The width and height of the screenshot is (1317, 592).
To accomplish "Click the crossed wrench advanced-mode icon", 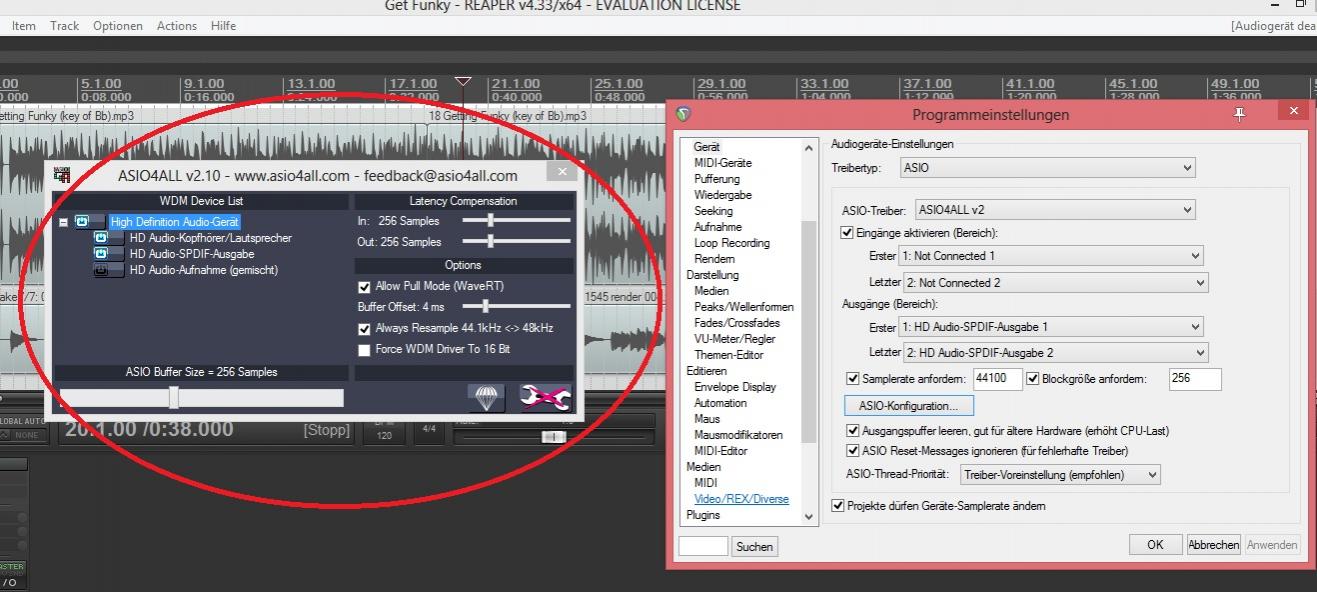I will pyautogui.click(x=545, y=398).
